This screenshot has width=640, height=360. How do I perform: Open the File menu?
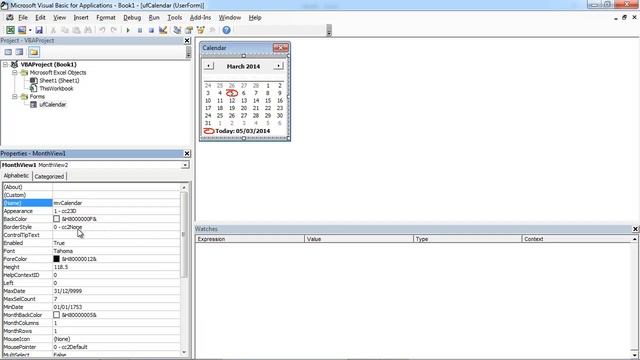(23, 18)
